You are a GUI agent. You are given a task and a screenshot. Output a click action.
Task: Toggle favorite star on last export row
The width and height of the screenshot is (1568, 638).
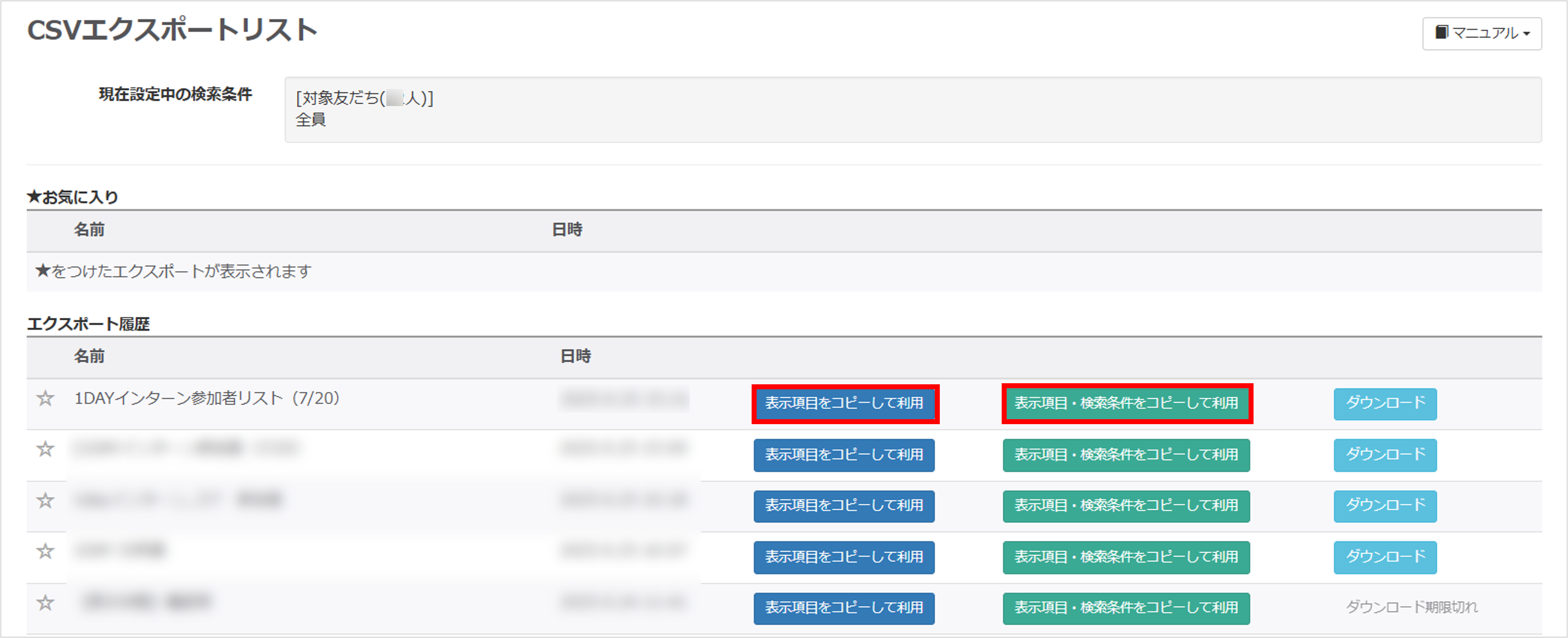click(x=45, y=603)
